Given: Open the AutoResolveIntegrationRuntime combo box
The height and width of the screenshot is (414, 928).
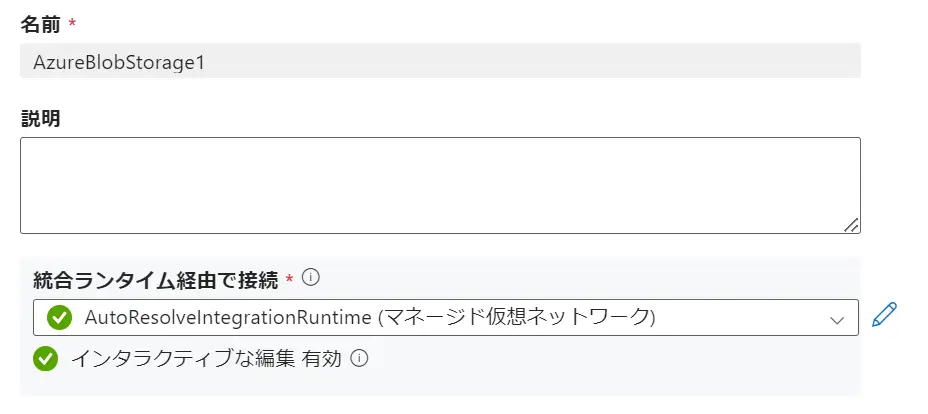Looking at the screenshot, I should pos(445,318).
